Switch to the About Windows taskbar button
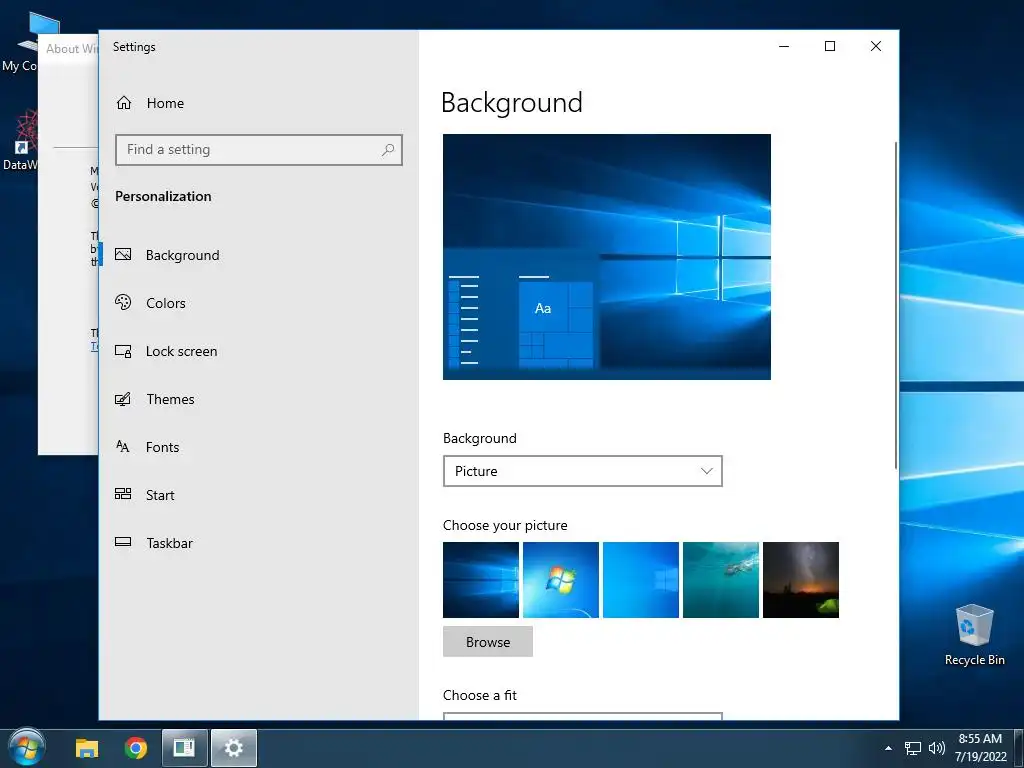This screenshot has width=1024, height=768. [x=185, y=748]
